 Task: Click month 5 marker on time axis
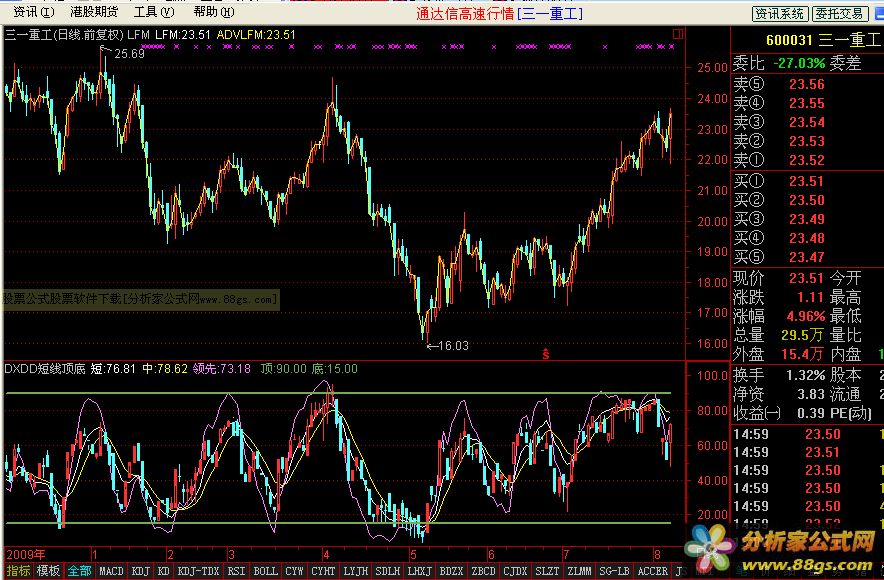click(x=413, y=555)
